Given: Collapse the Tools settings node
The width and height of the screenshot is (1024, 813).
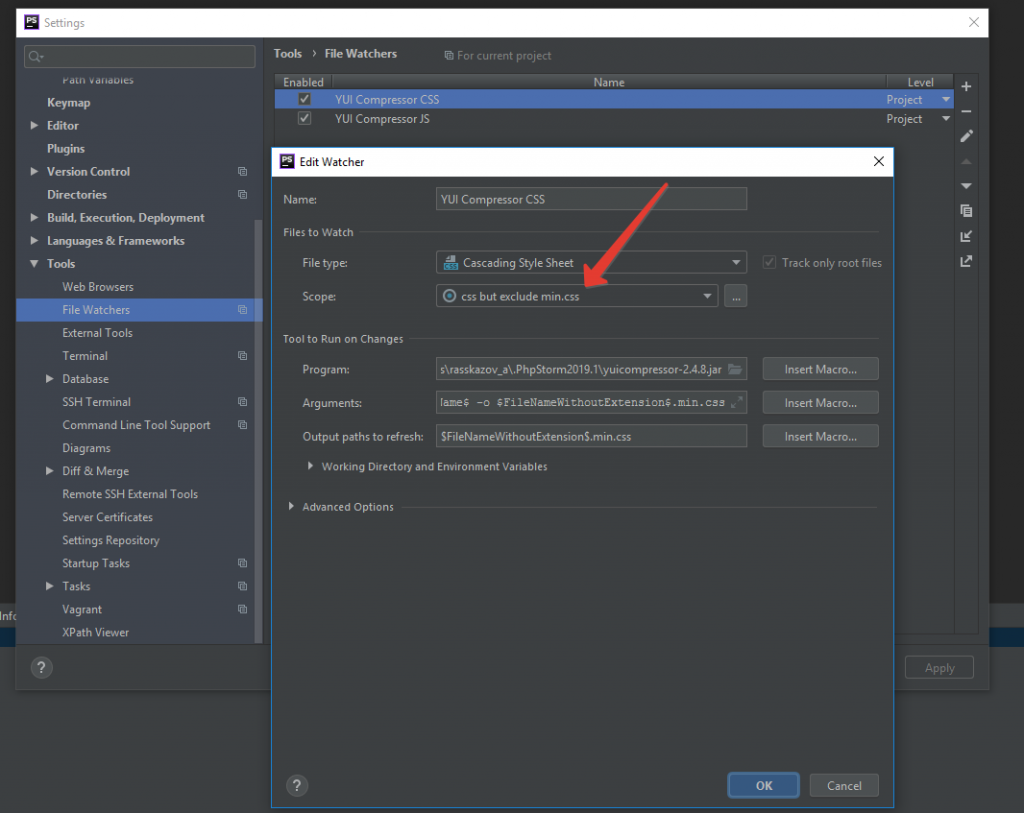Looking at the screenshot, I should click(34, 264).
